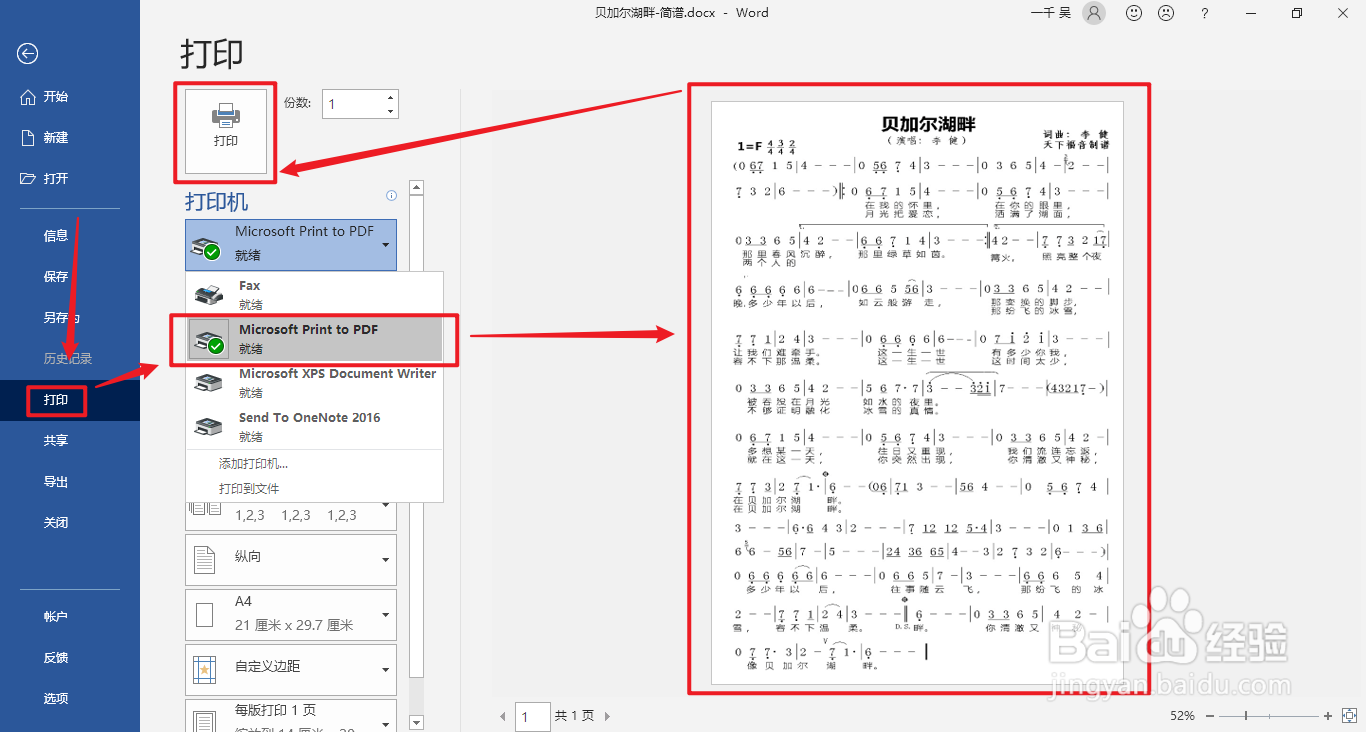Select the Fax printer from the list
1366x732 pixels.
(315, 294)
